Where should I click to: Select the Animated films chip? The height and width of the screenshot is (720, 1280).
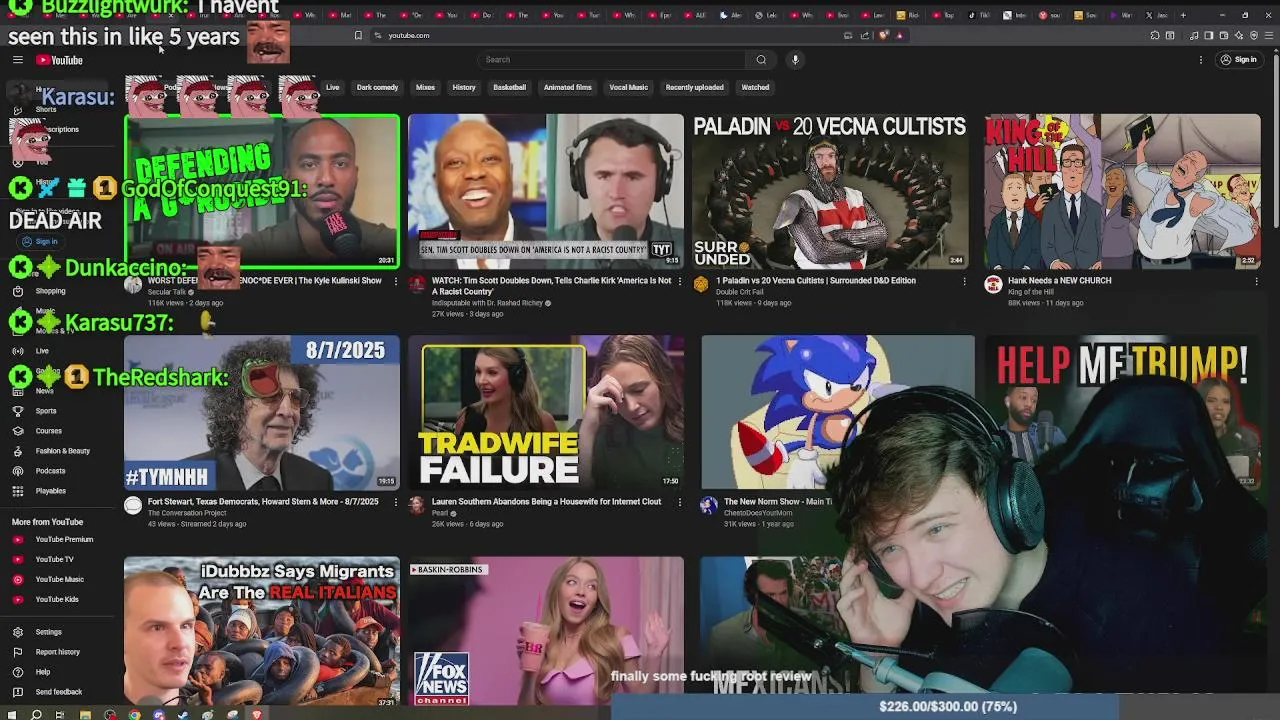tap(567, 87)
